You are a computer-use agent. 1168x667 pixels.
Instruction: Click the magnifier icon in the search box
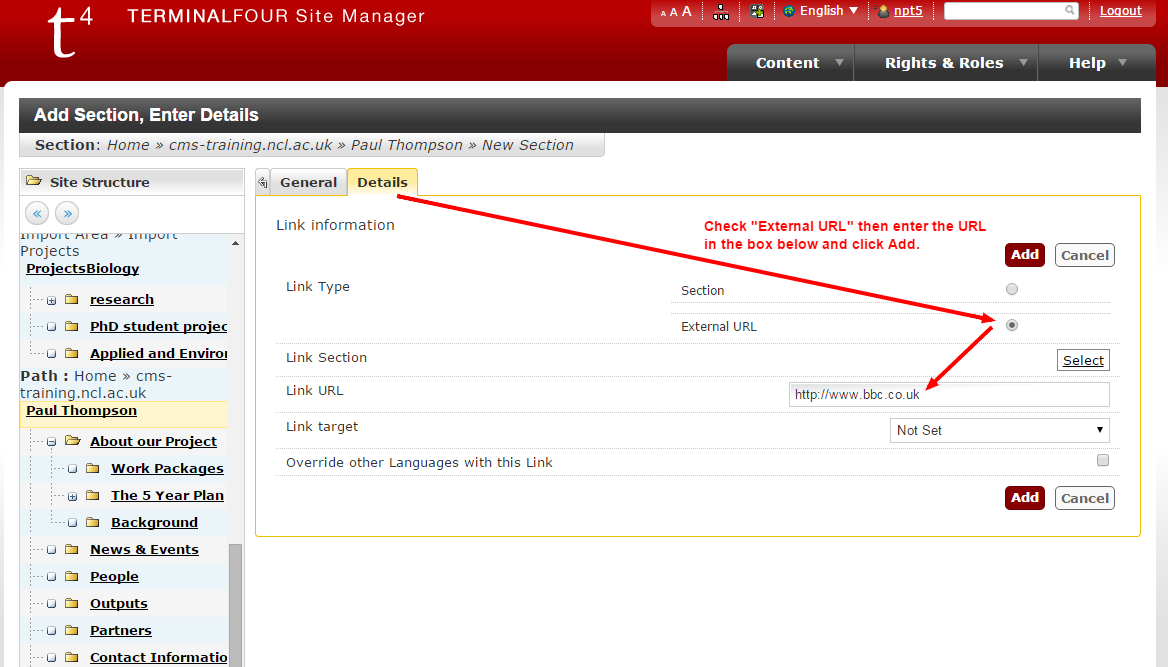coord(1069,11)
